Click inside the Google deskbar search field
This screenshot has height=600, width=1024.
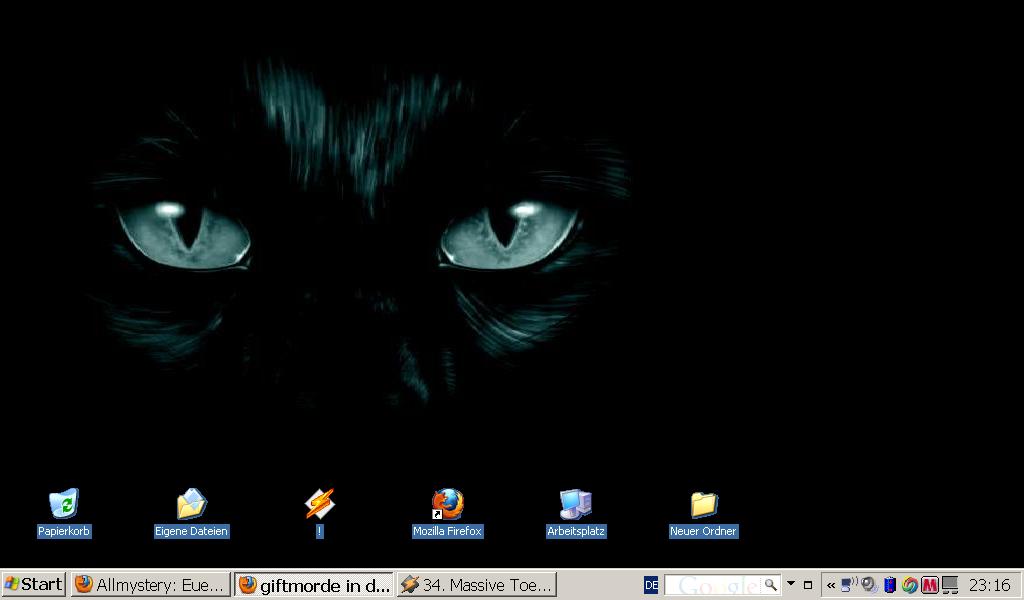pyautogui.click(x=712, y=585)
